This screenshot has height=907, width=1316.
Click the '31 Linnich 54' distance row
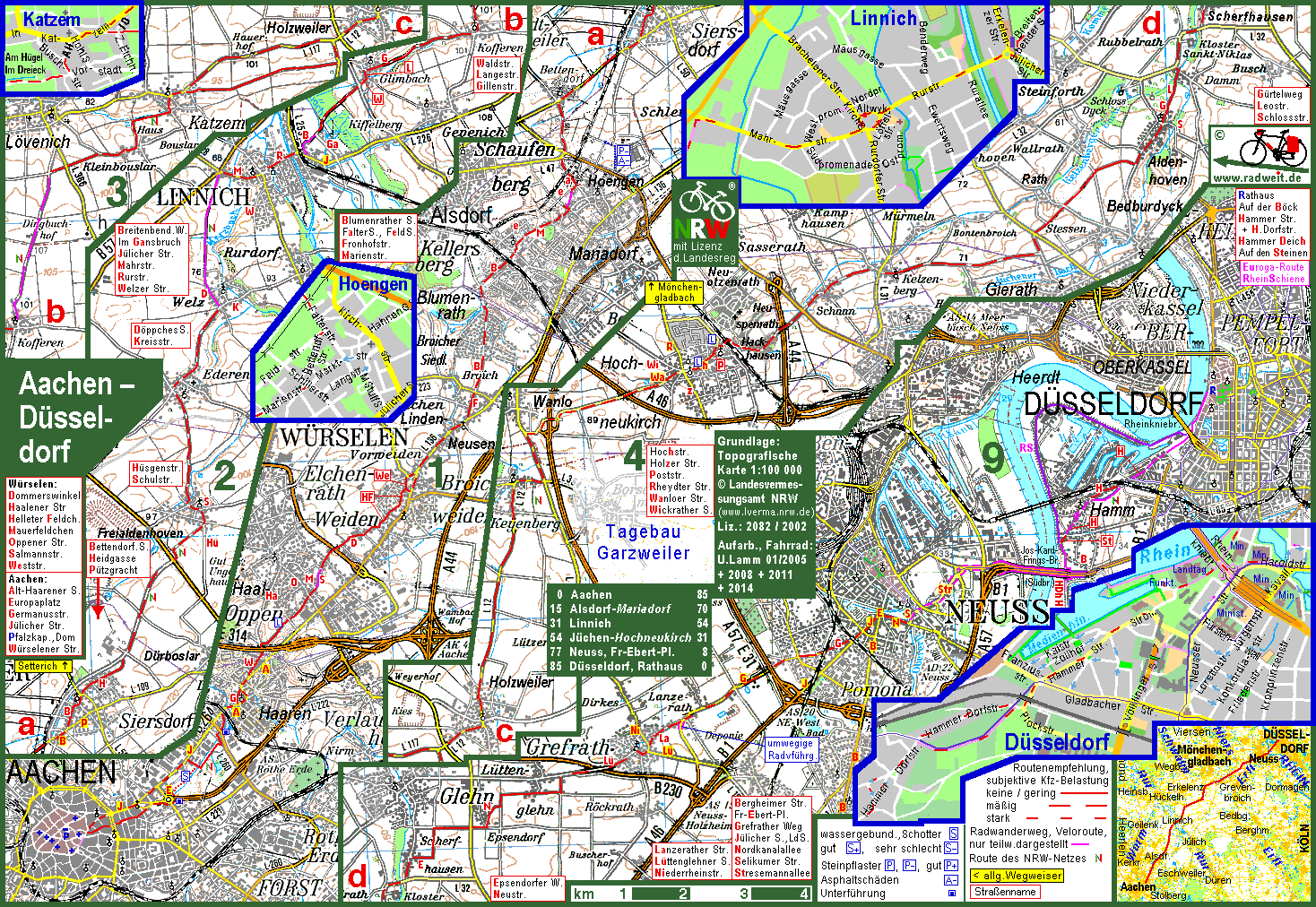pyautogui.click(x=629, y=623)
